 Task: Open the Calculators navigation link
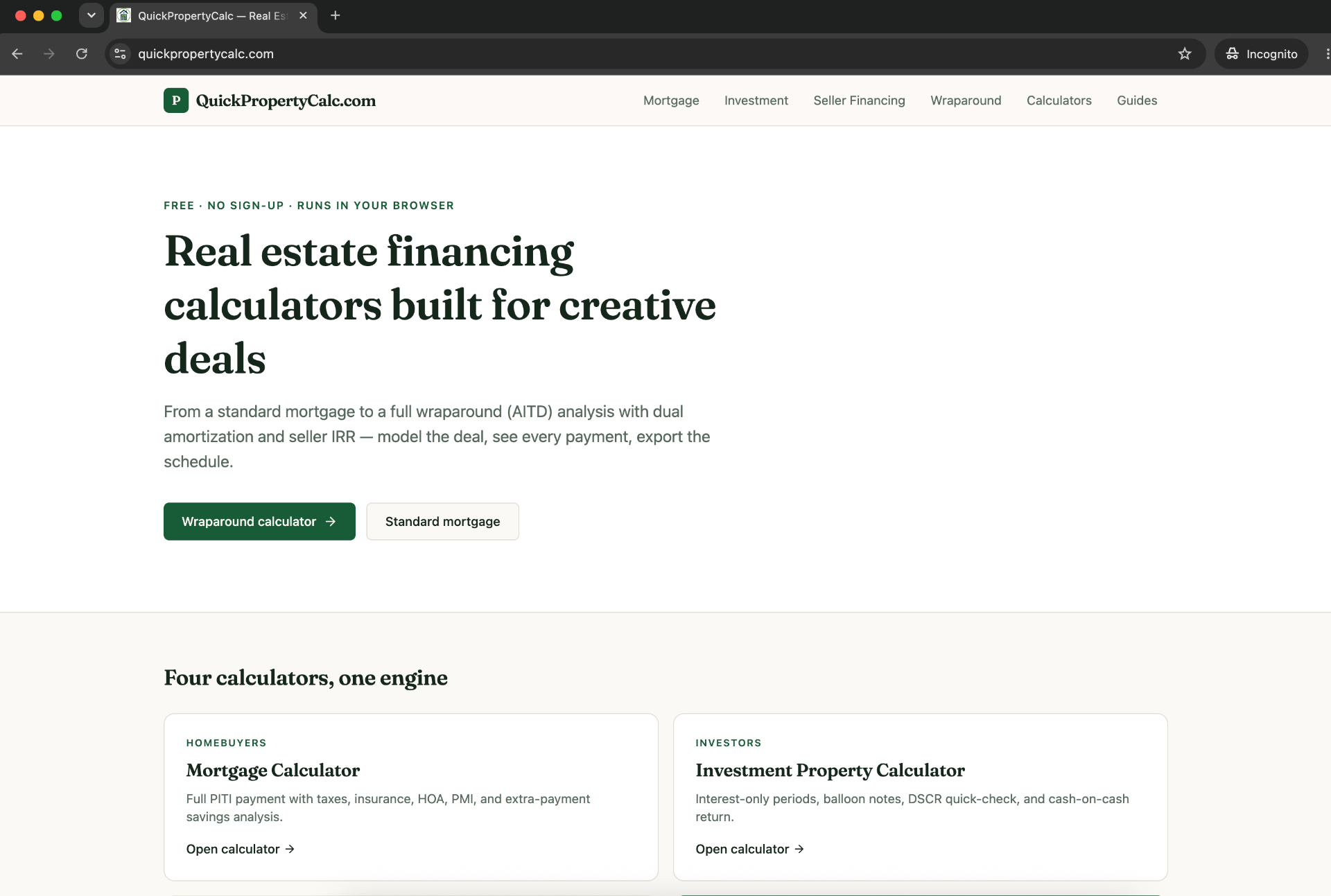(1059, 100)
